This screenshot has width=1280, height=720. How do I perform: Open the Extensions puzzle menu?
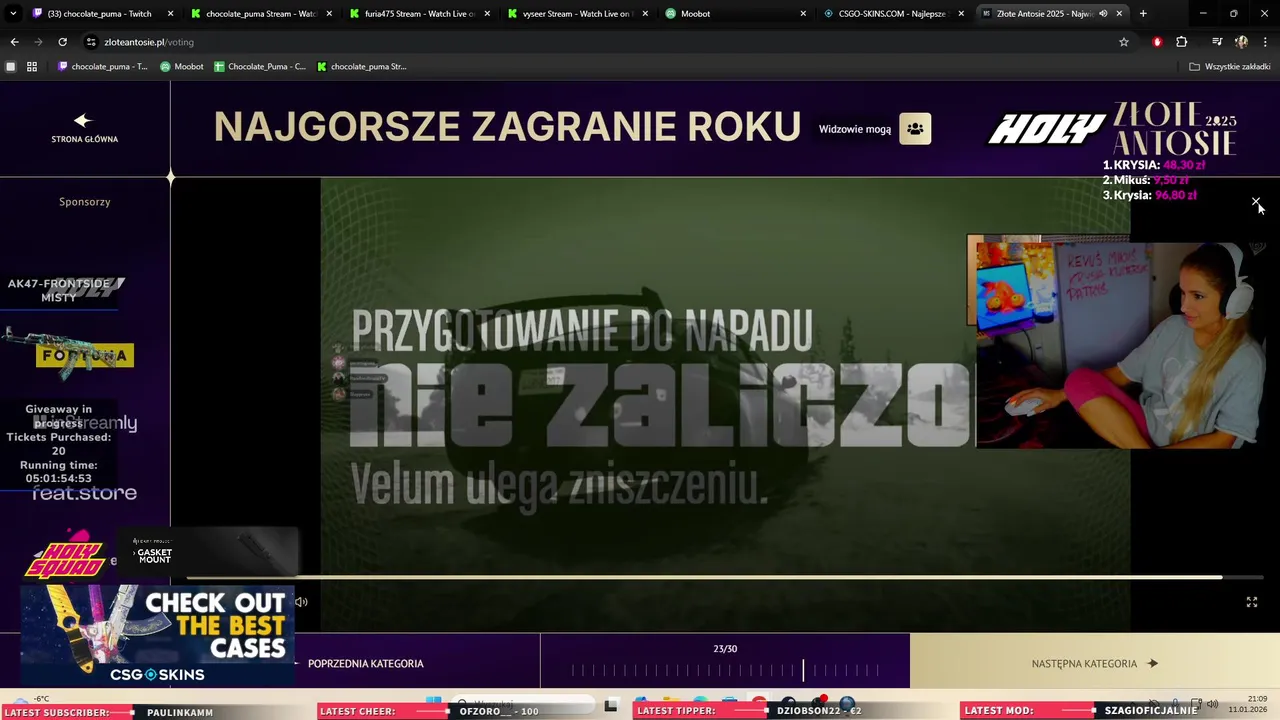tap(1182, 42)
